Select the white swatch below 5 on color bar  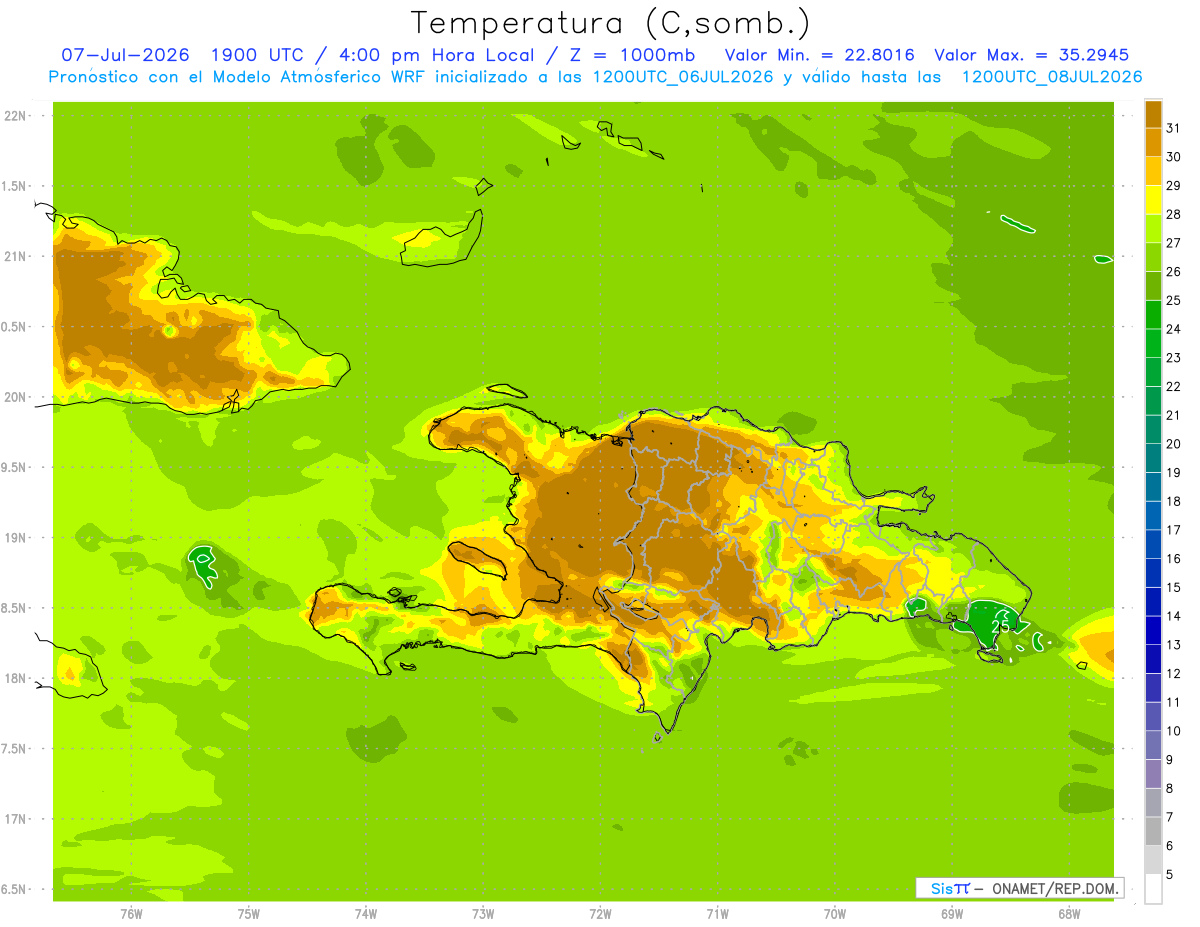tap(1153, 889)
